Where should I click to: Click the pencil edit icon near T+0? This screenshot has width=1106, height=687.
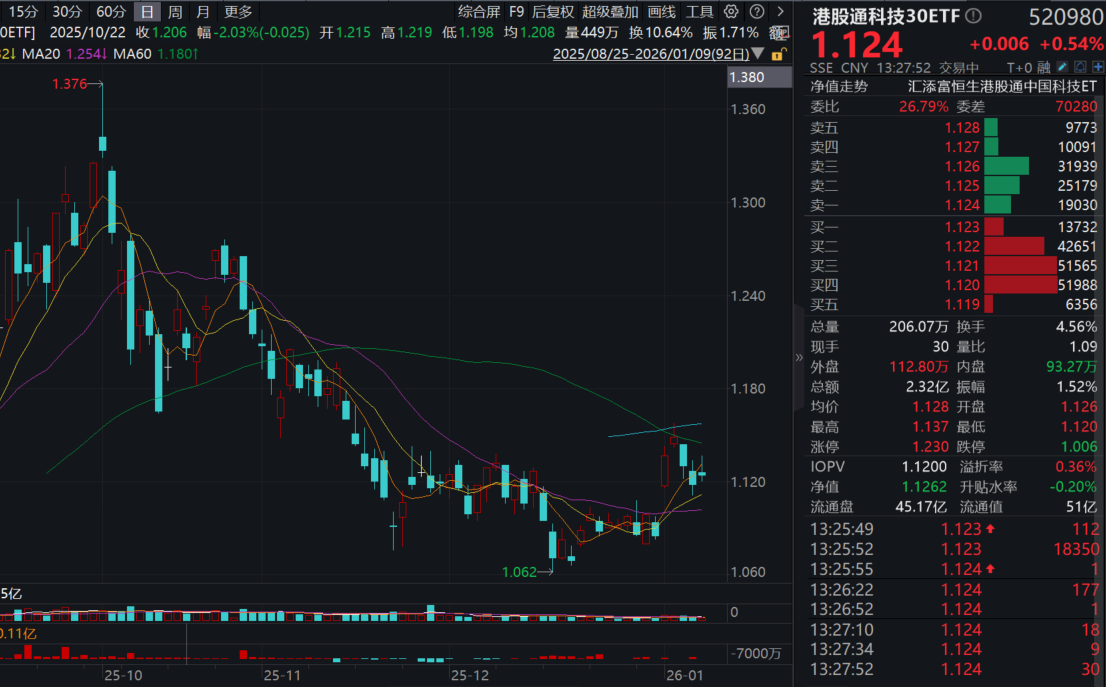(1063, 66)
